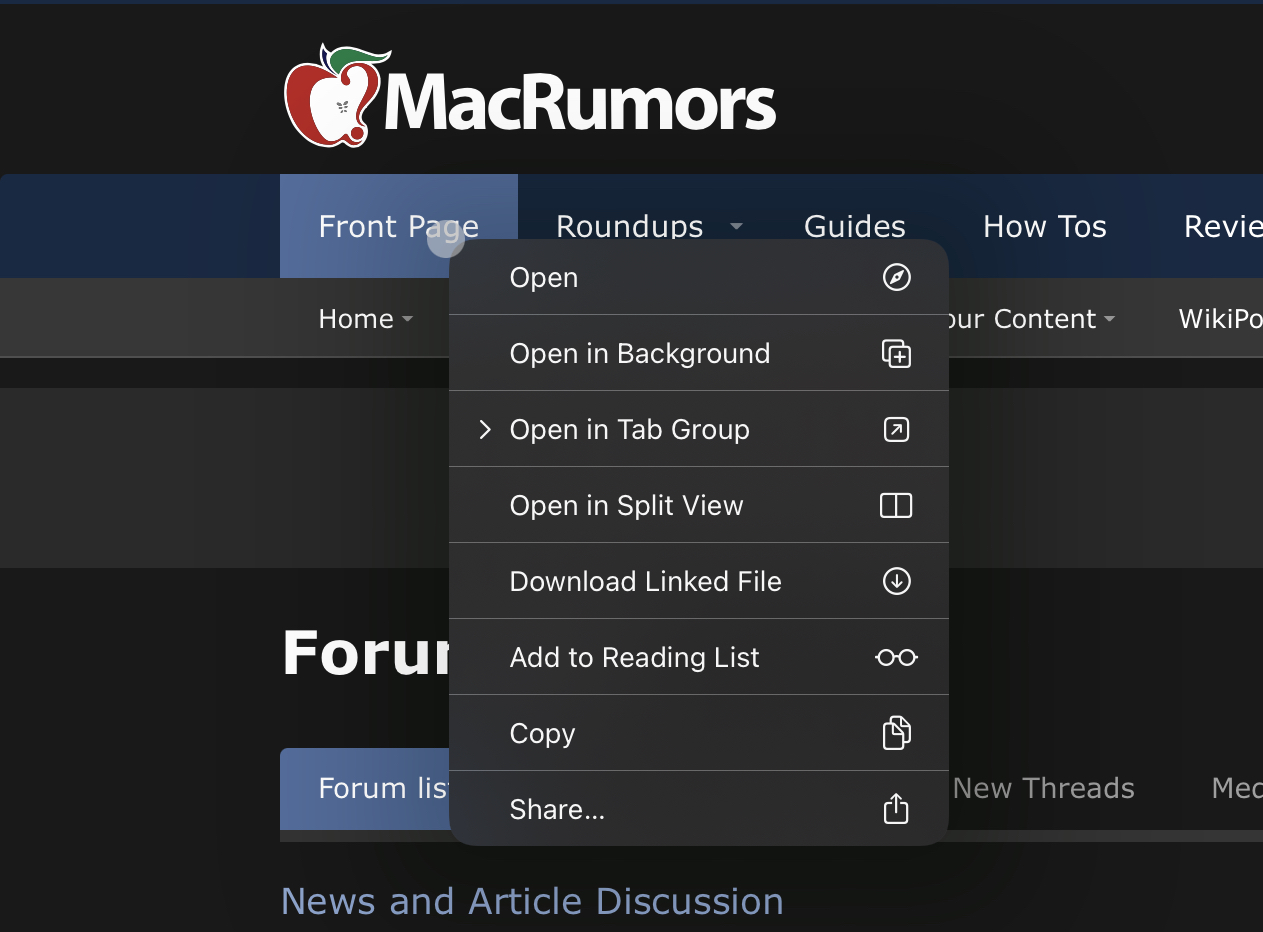Viewport: 1263px width, 932px height.
Task: Open the Roundups dropdown arrow
Action: pos(737,227)
